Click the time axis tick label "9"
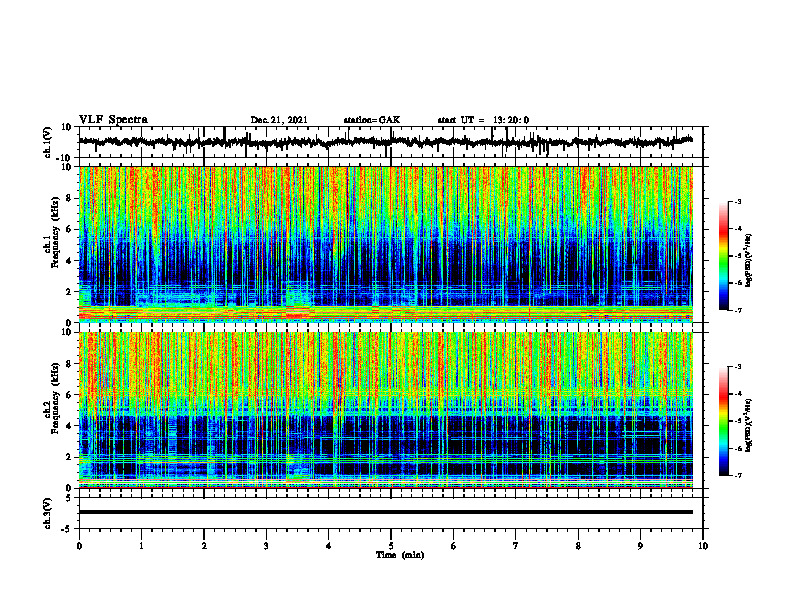The height and width of the screenshot is (612, 792). click(640, 546)
